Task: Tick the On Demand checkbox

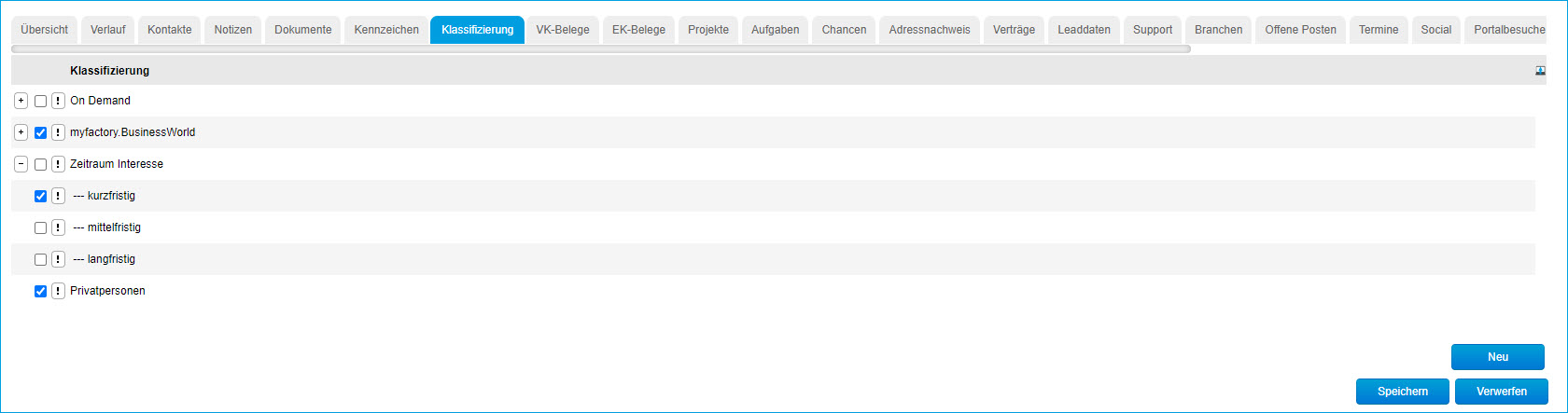Action: pyautogui.click(x=40, y=101)
